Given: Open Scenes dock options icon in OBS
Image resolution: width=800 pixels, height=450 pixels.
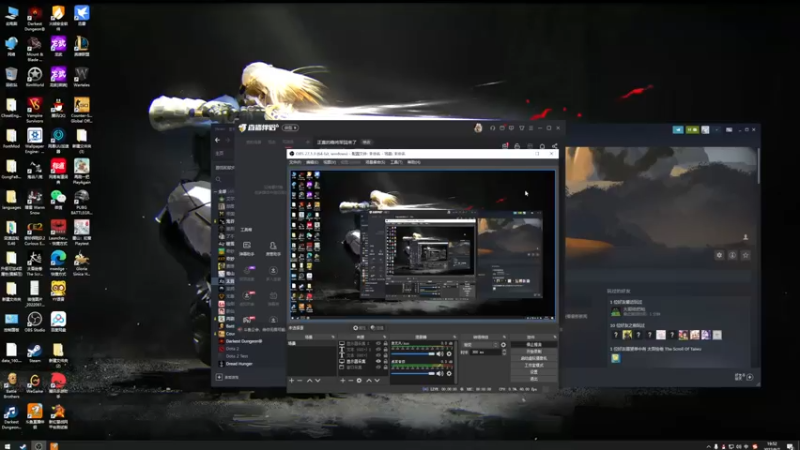Looking at the screenshot, I should point(333,337).
